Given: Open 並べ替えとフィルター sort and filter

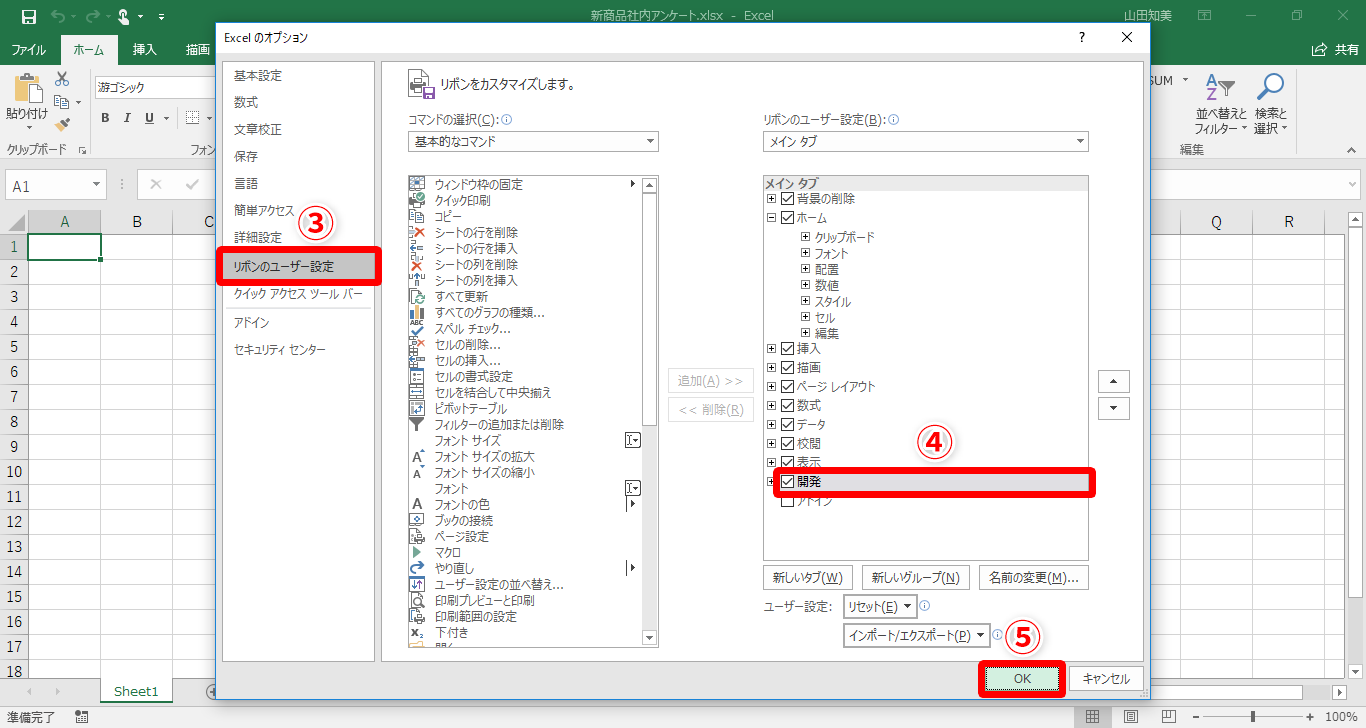Looking at the screenshot, I should click(1220, 104).
